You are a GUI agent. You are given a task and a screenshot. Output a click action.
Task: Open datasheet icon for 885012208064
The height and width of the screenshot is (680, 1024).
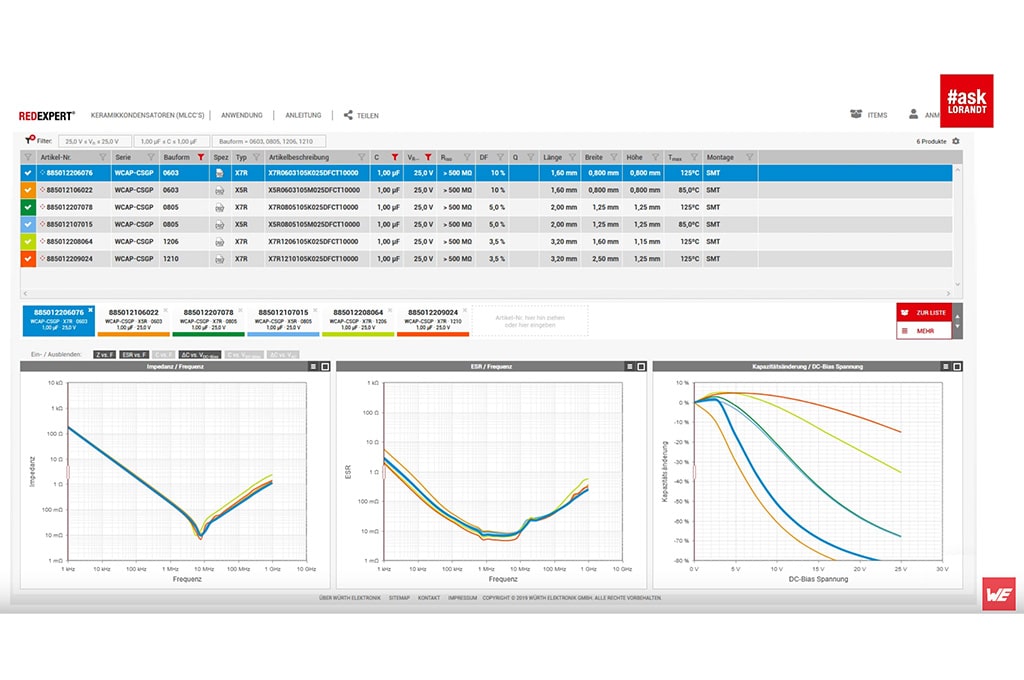[x=220, y=242]
